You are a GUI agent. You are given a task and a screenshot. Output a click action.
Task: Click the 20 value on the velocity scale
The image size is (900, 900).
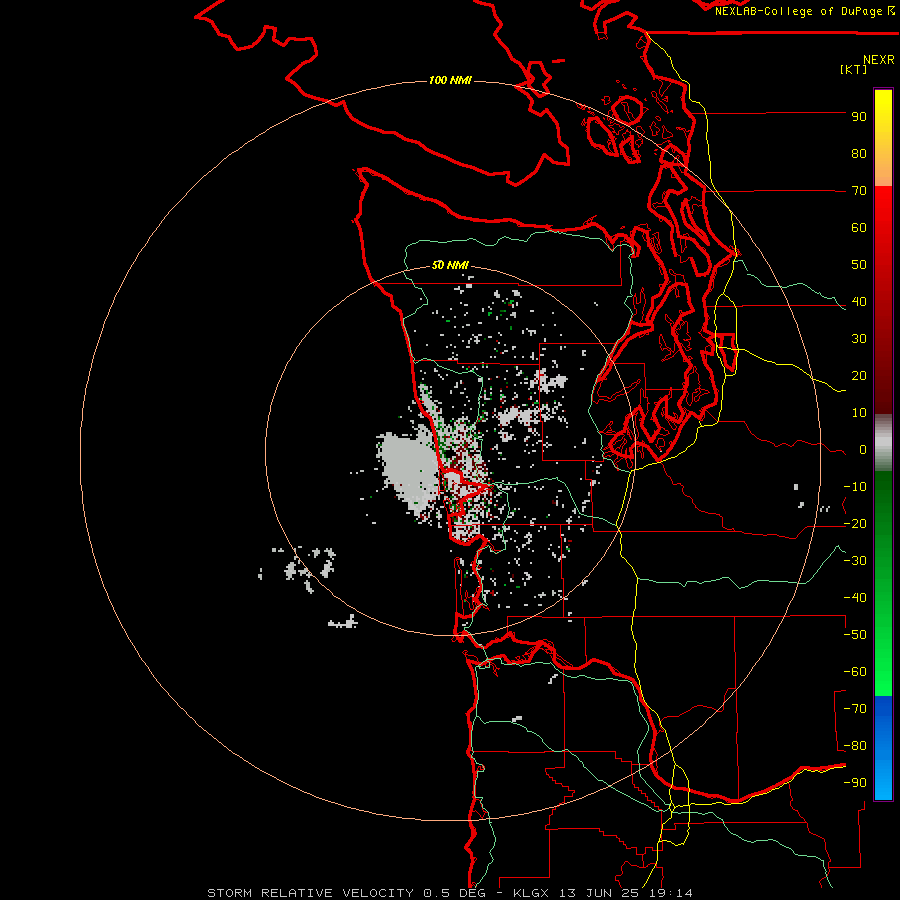pyautogui.click(x=859, y=376)
